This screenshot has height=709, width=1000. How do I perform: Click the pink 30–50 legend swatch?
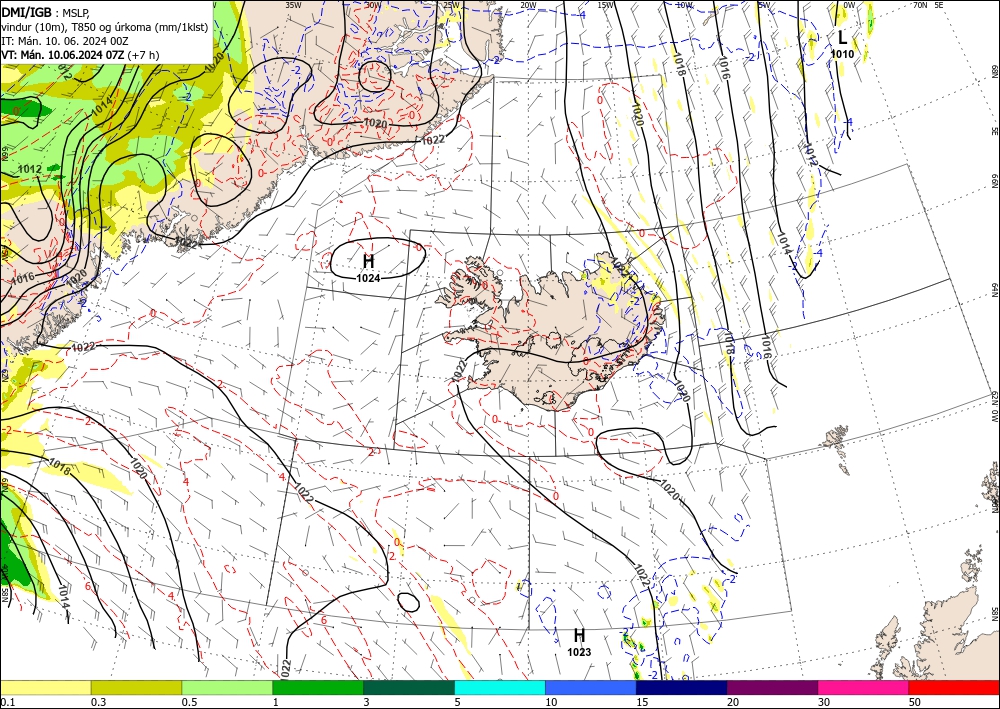864,687
